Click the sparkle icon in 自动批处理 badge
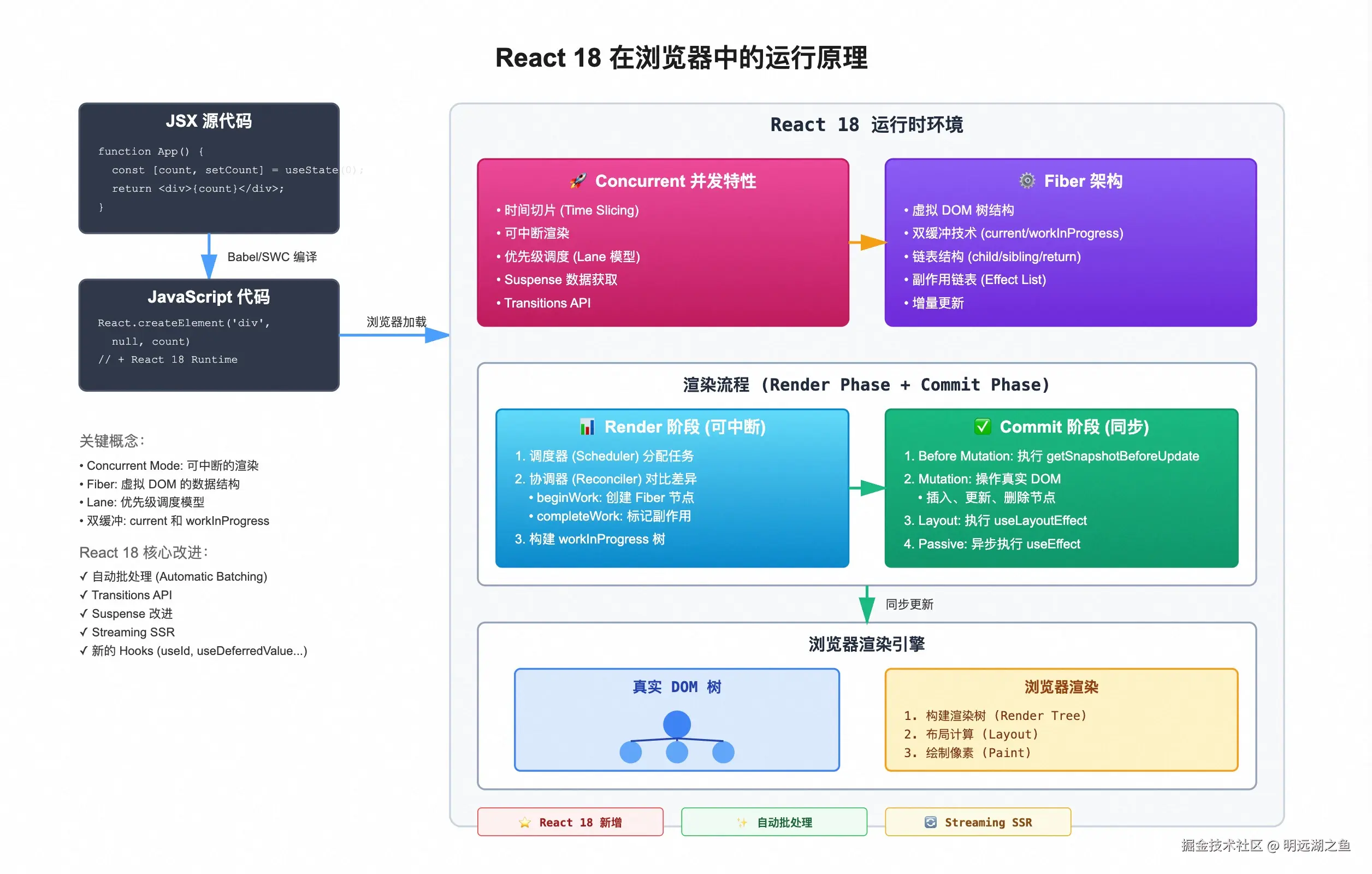1372x874 pixels. [x=742, y=822]
